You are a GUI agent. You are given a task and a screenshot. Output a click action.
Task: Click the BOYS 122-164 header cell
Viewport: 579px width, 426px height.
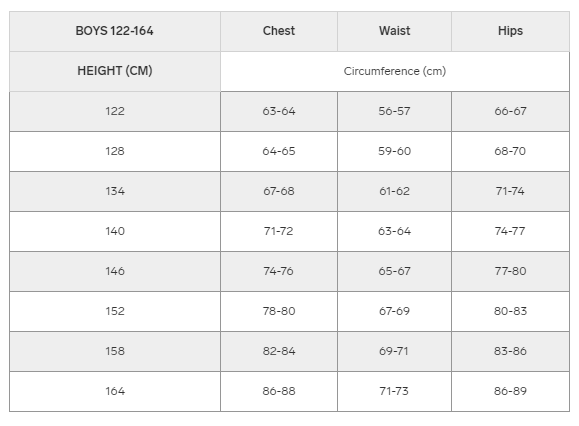pos(115,31)
